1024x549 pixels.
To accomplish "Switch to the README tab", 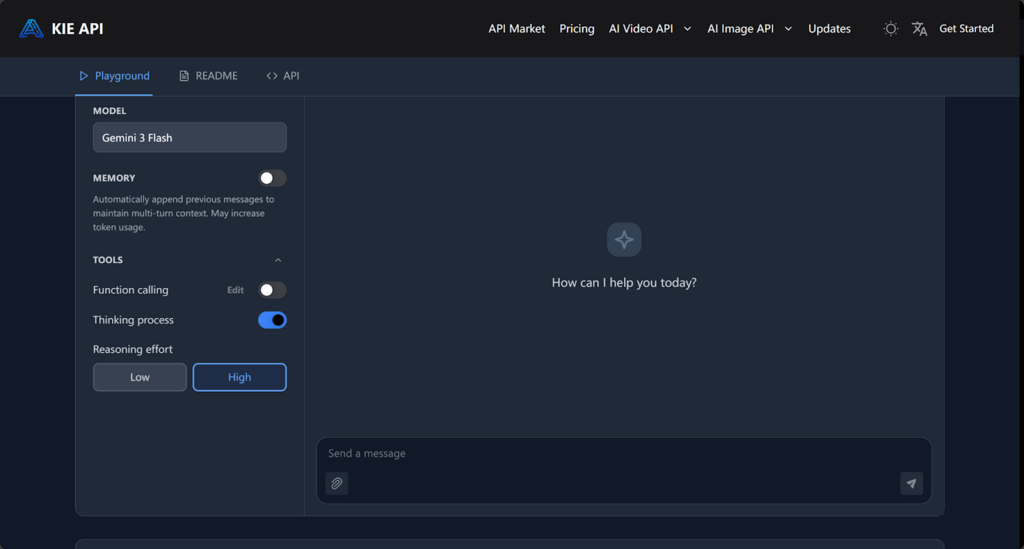I will 208,76.
